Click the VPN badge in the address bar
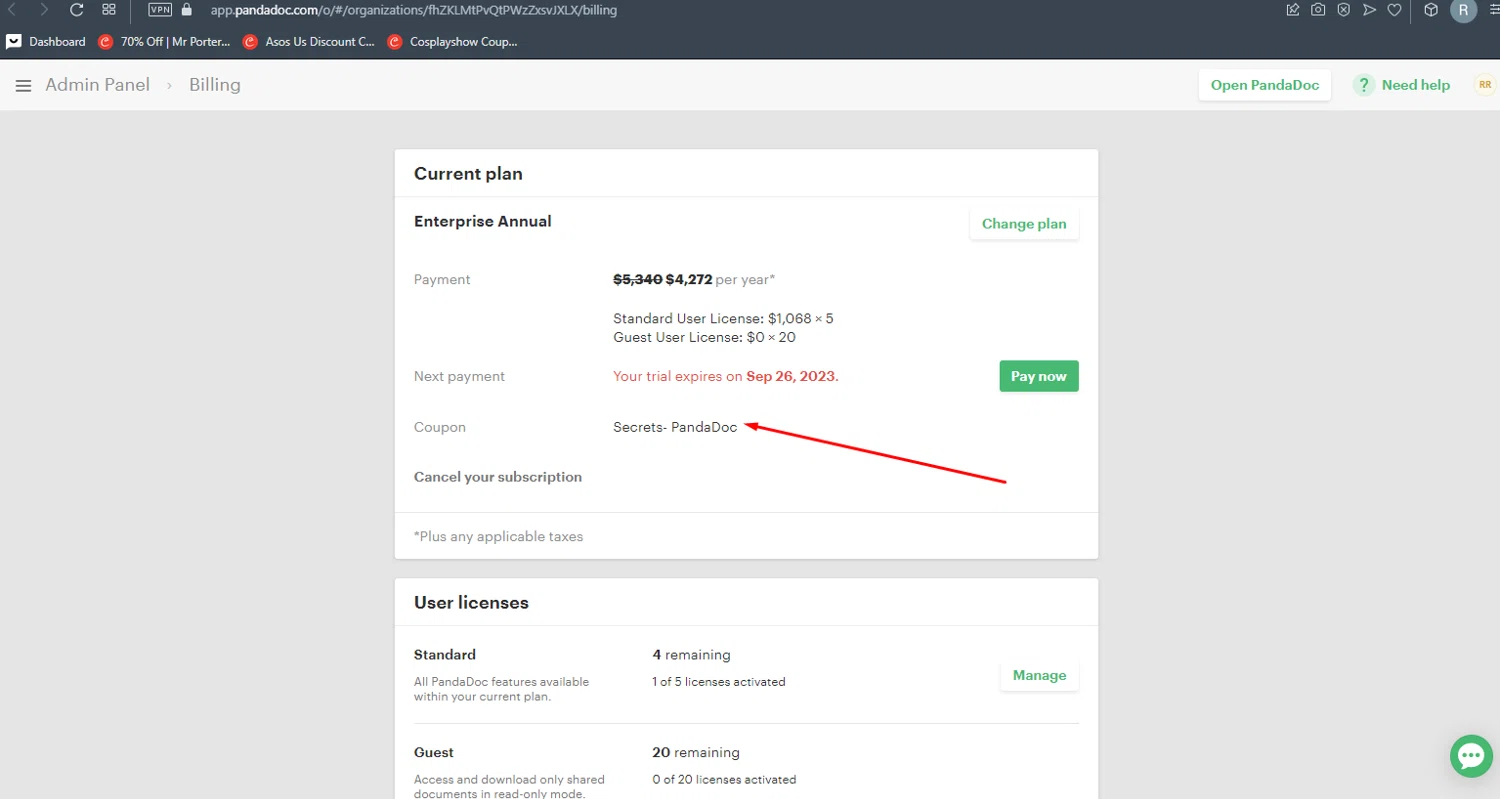This screenshot has width=1500, height=799. click(160, 10)
